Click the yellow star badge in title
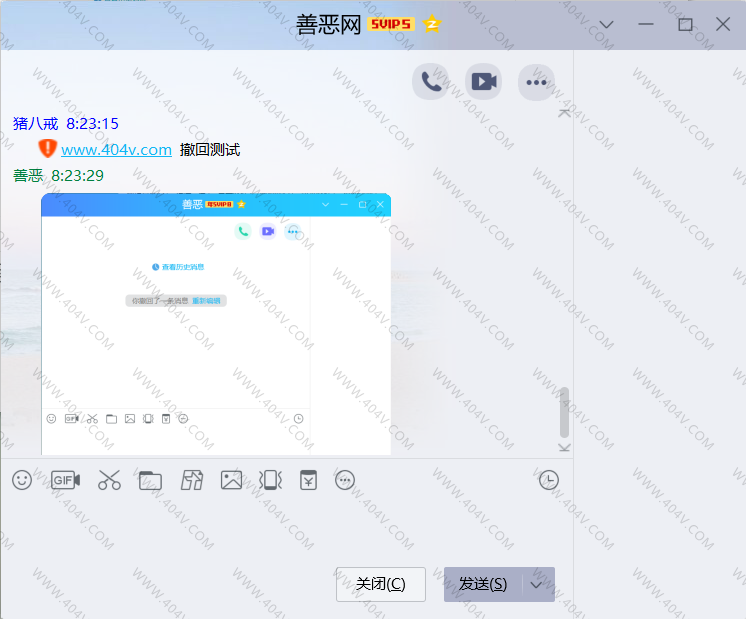 point(432,24)
